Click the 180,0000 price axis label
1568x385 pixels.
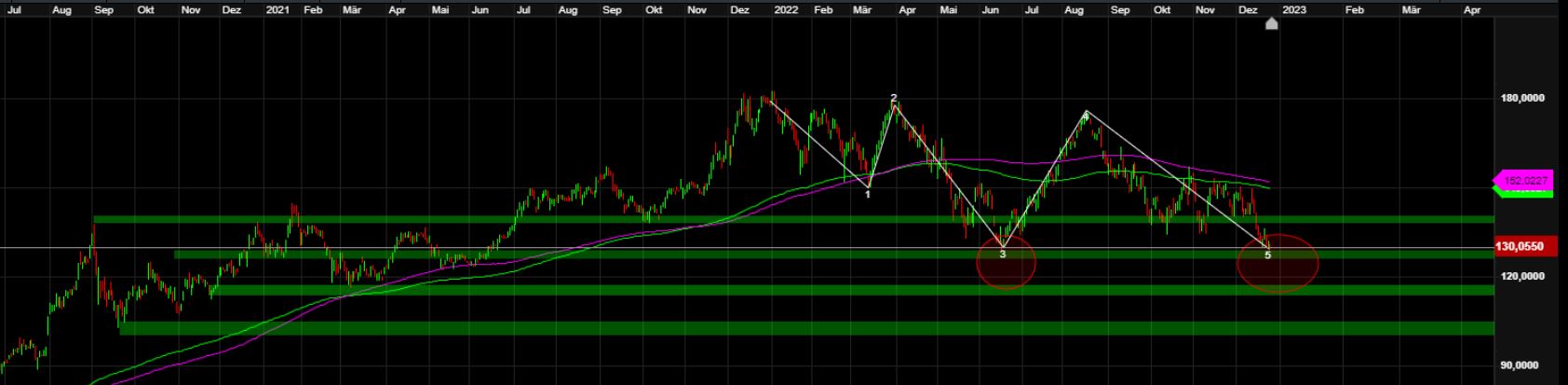point(1522,98)
